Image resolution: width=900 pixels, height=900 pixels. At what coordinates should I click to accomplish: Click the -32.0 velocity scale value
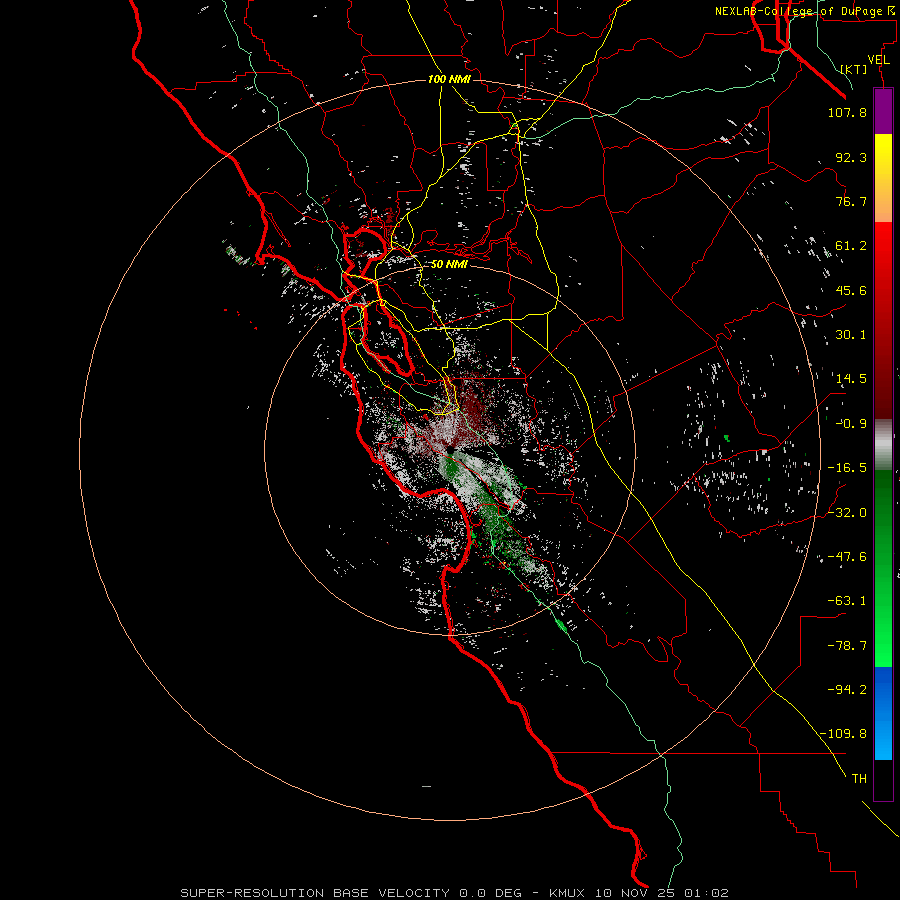pos(847,513)
